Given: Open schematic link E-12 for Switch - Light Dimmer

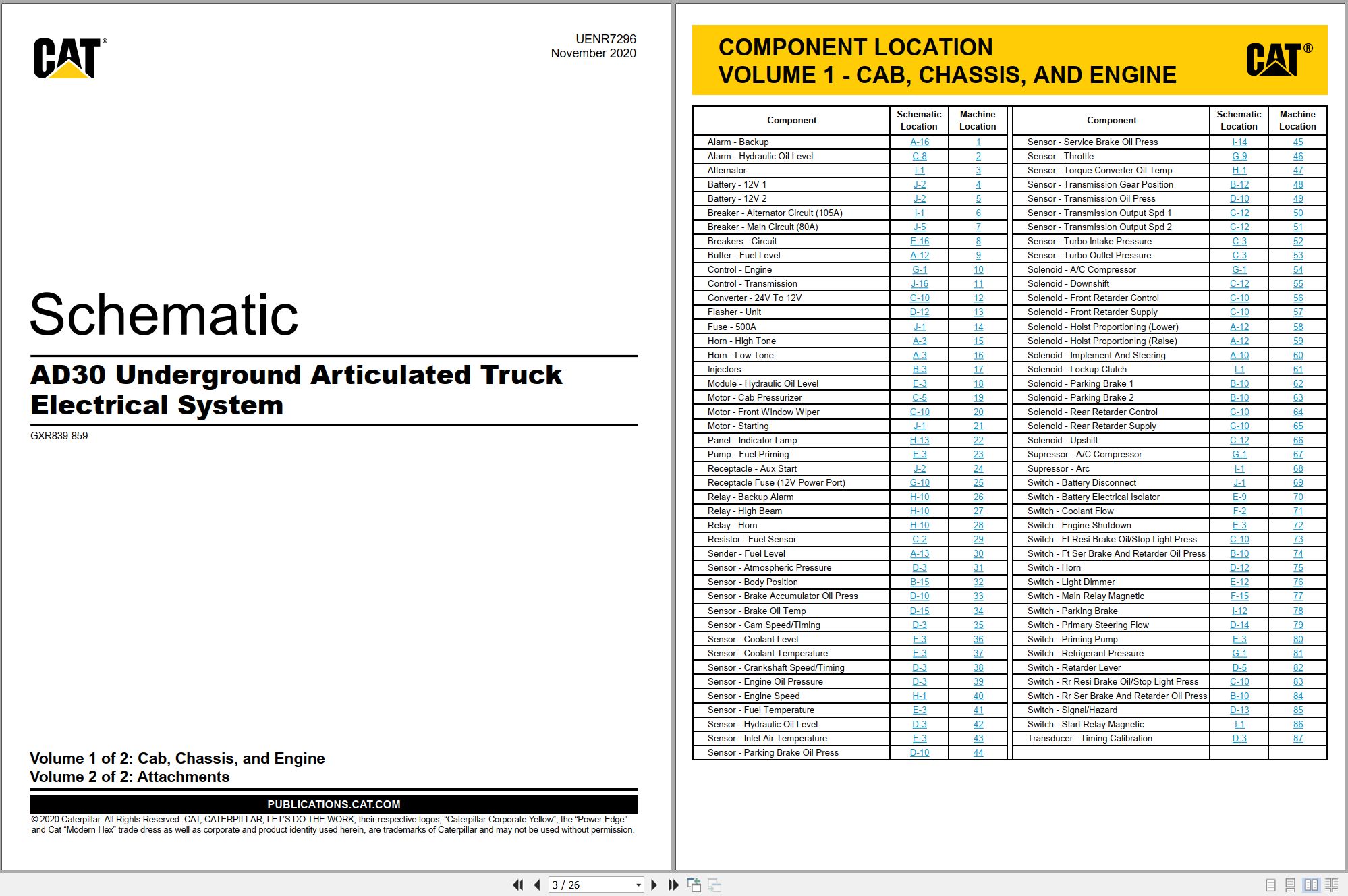Looking at the screenshot, I should [1239, 582].
